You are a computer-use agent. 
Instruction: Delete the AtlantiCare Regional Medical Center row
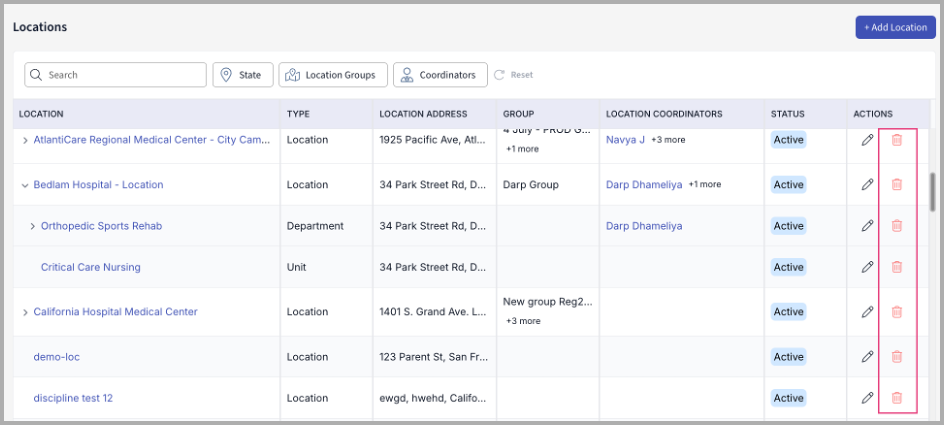tap(897, 140)
